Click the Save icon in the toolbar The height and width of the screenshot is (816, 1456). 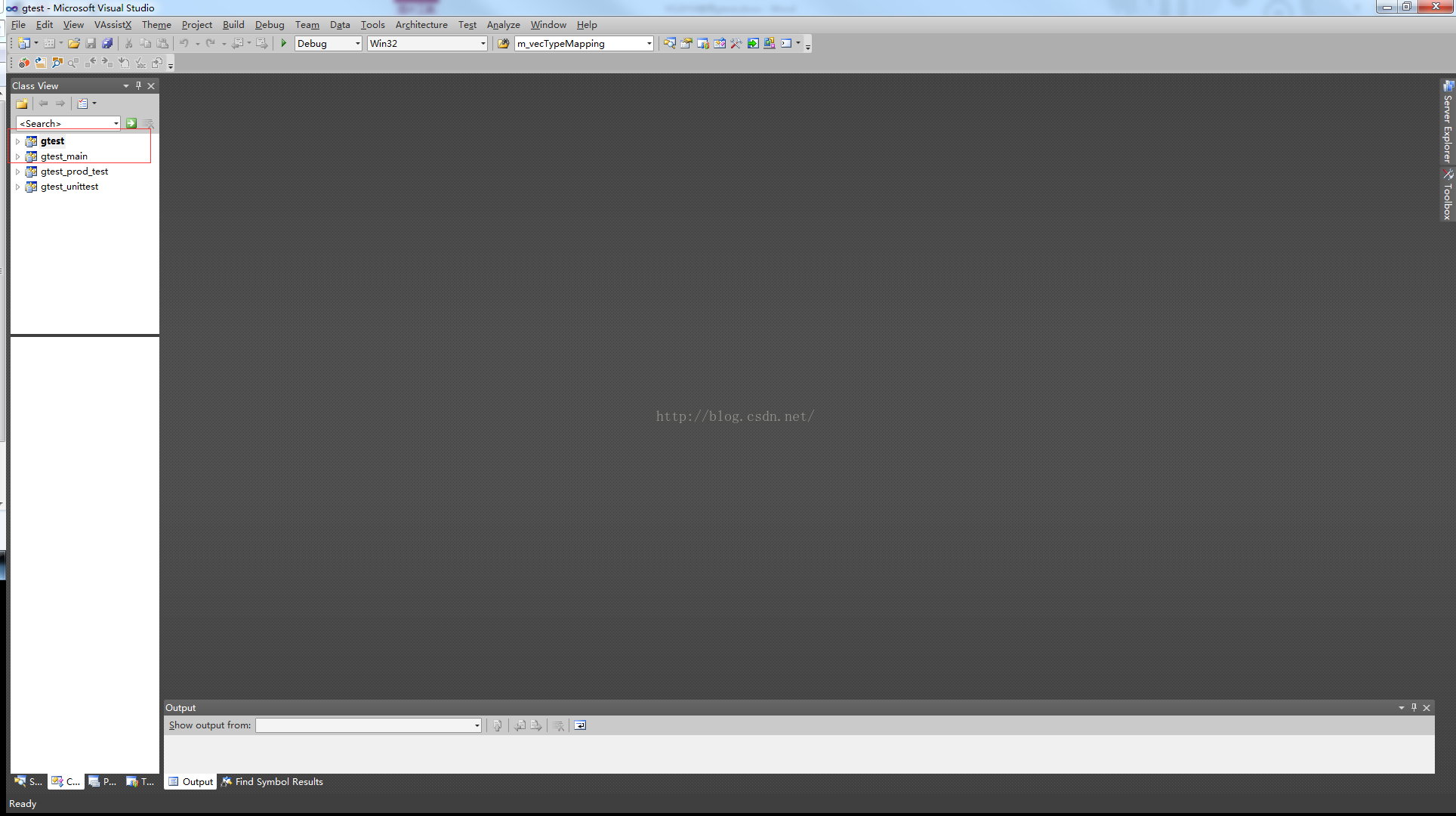(x=91, y=44)
